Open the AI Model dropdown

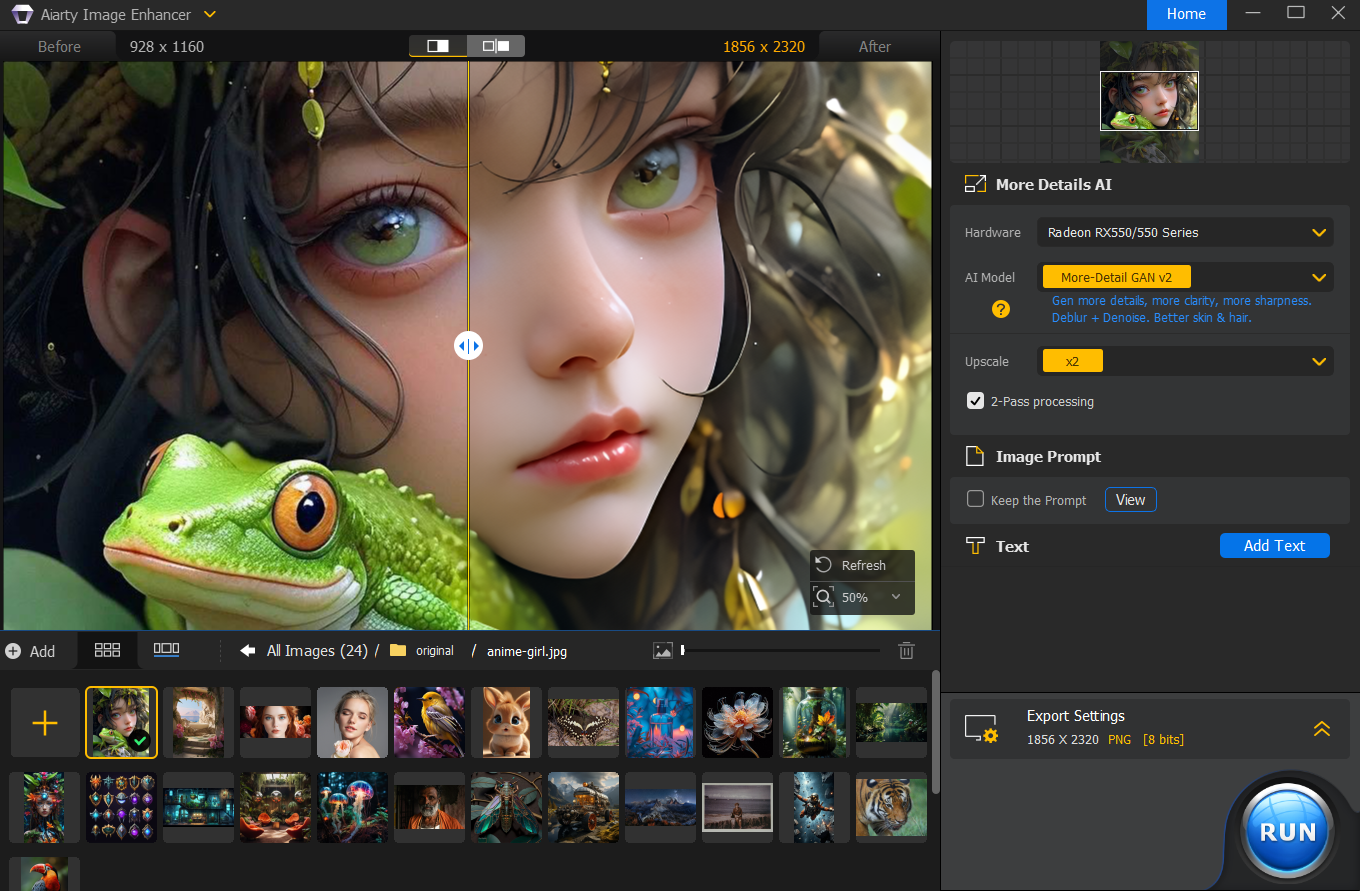(1185, 277)
